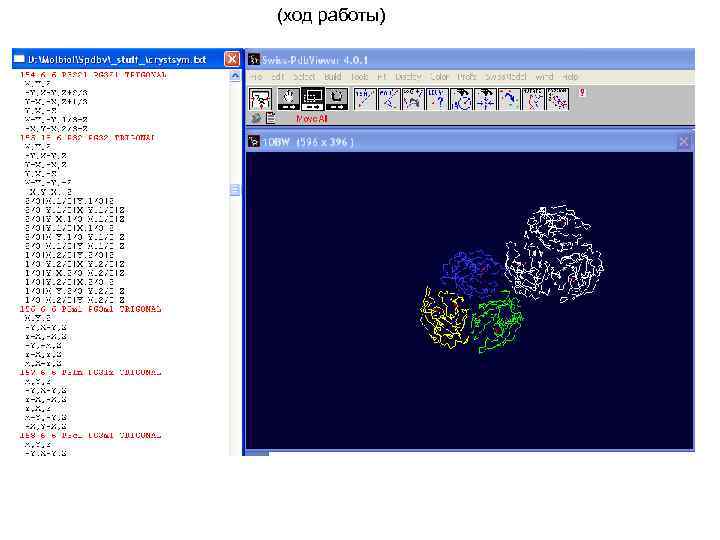
Task: Choose the measure bond angle tool
Action: click(x=389, y=99)
